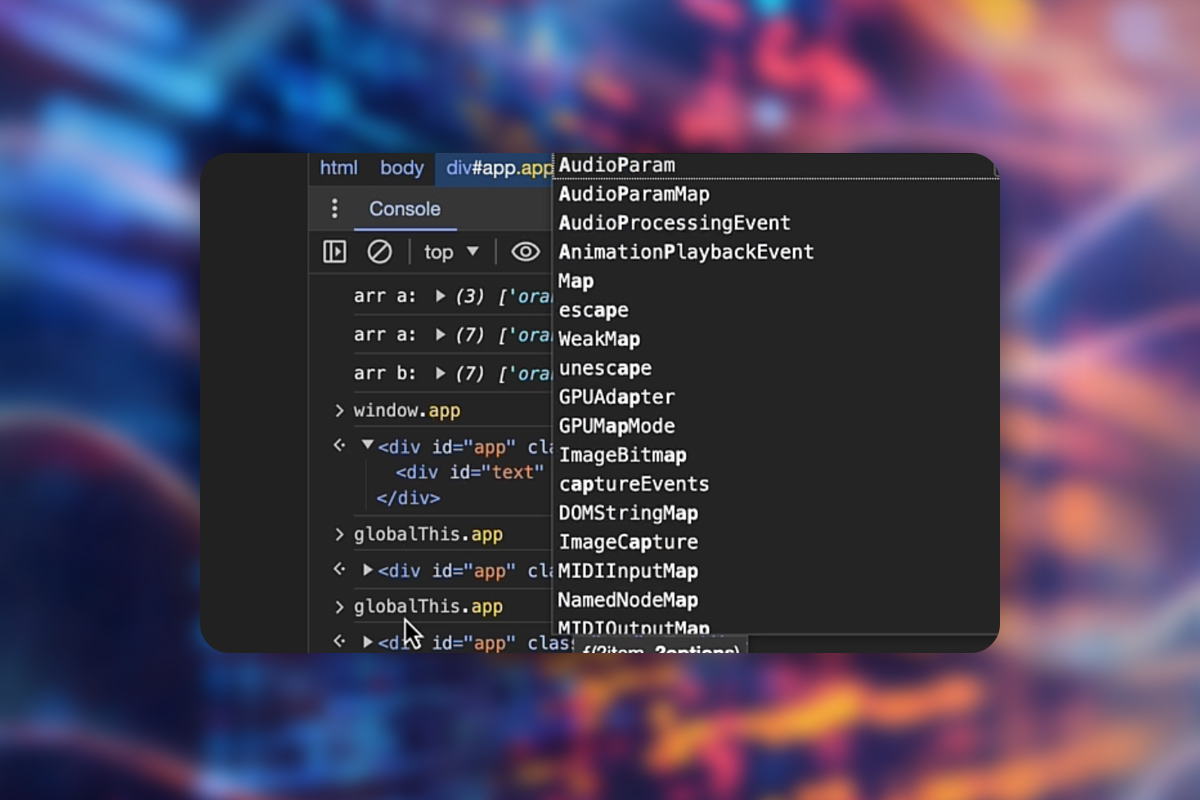This screenshot has width=1200, height=800.
Task: Choose the MIDIInputMap suggestion
Action: pos(775,571)
